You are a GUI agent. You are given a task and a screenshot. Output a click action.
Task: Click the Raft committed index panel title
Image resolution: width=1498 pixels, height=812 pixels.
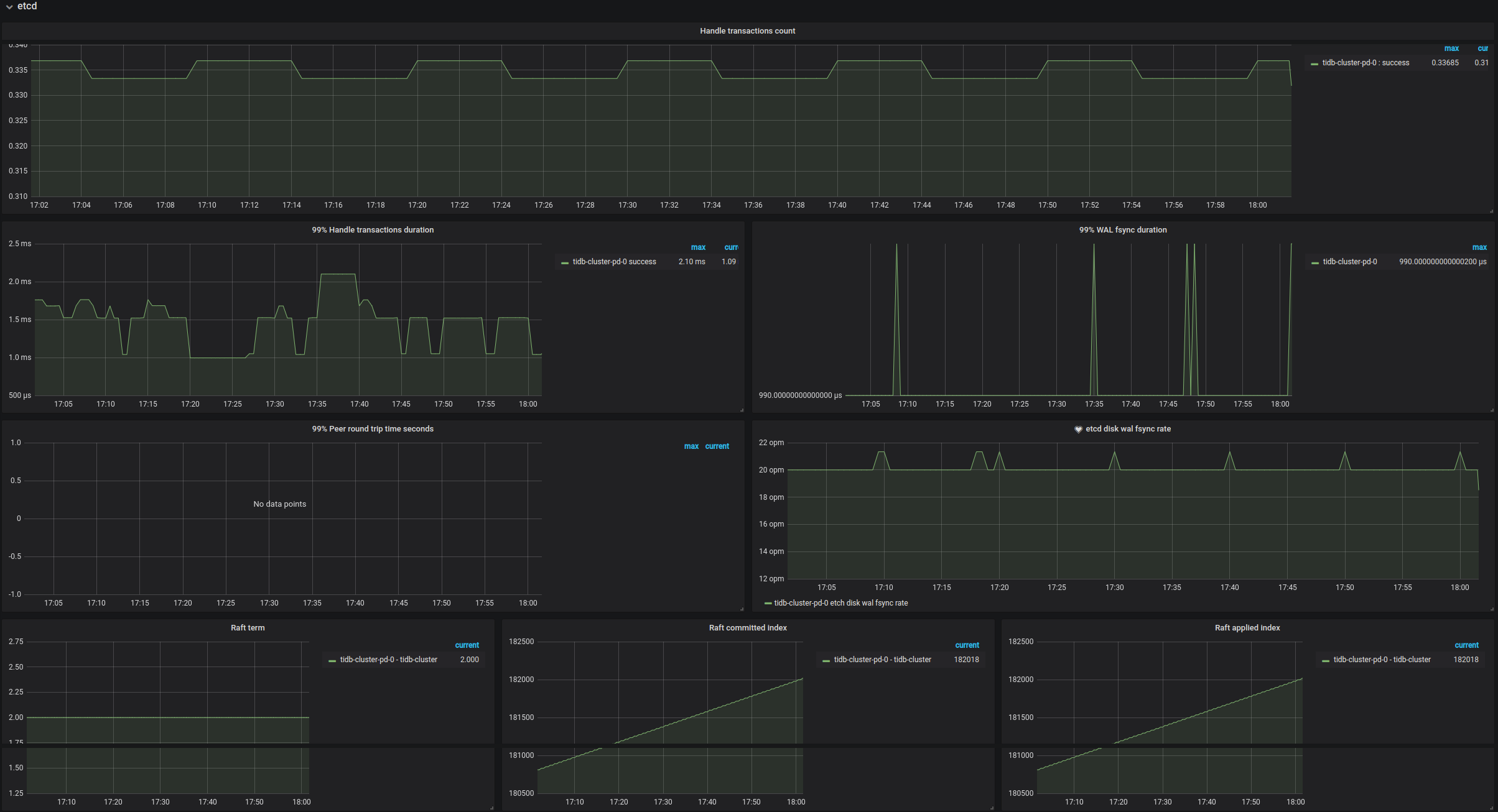[x=748, y=627]
